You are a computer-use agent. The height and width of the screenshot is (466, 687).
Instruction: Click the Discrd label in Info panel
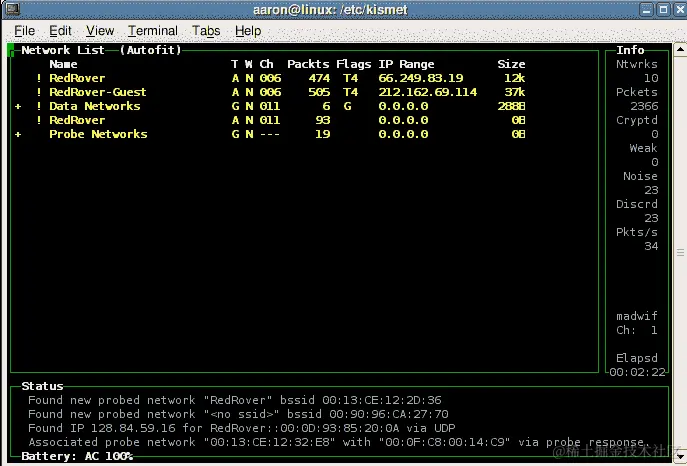(x=637, y=204)
